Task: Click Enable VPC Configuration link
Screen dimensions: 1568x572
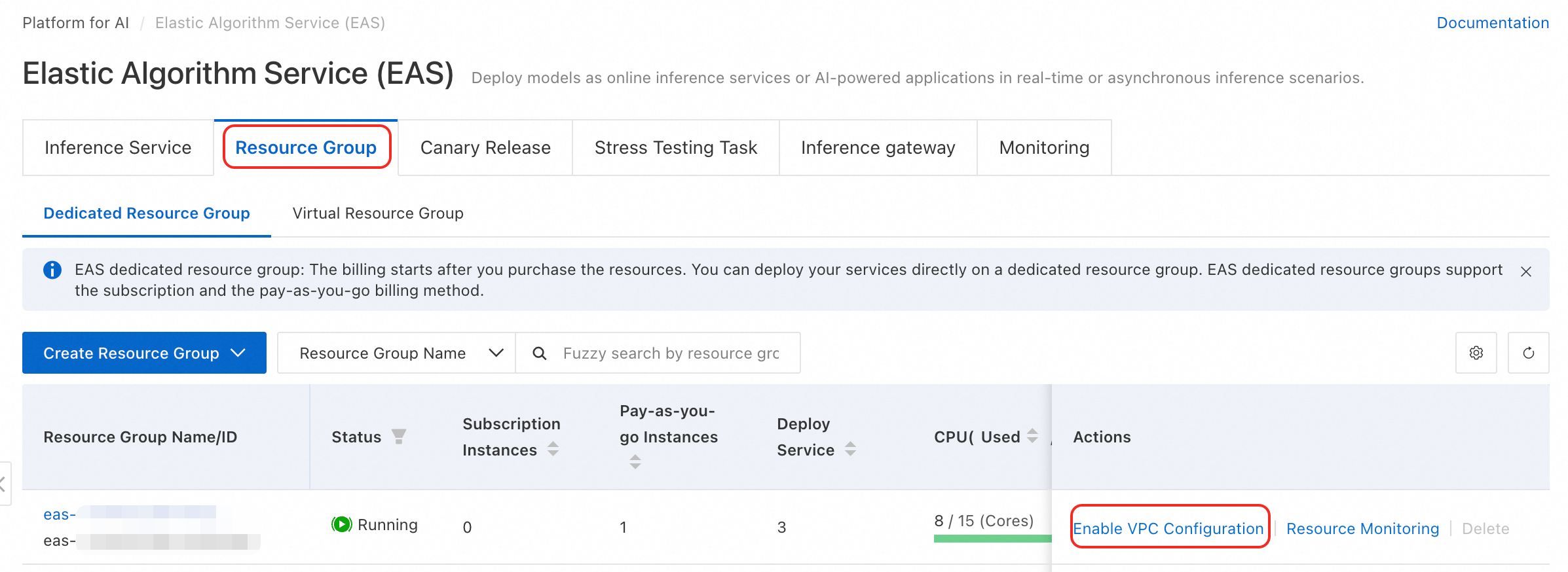Action: pyautogui.click(x=1168, y=529)
